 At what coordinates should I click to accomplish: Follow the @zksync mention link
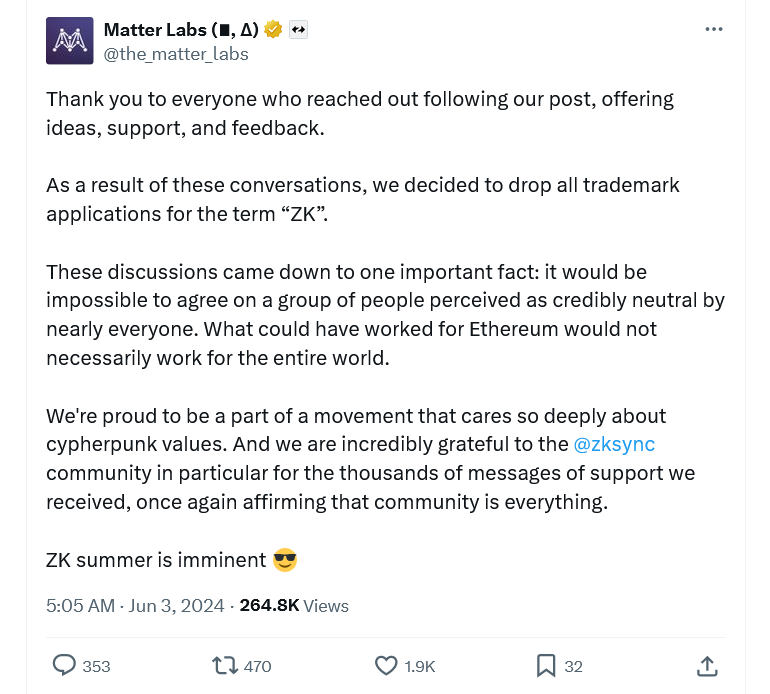point(615,444)
